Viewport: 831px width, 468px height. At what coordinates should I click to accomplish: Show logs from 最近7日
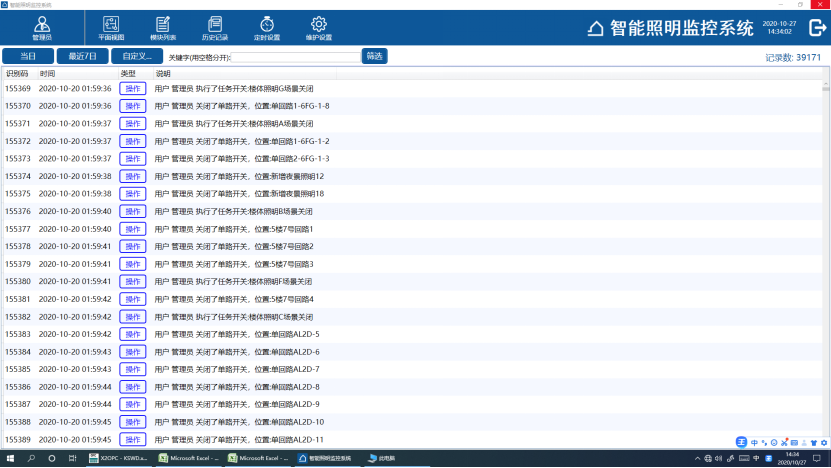coord(82,56)
